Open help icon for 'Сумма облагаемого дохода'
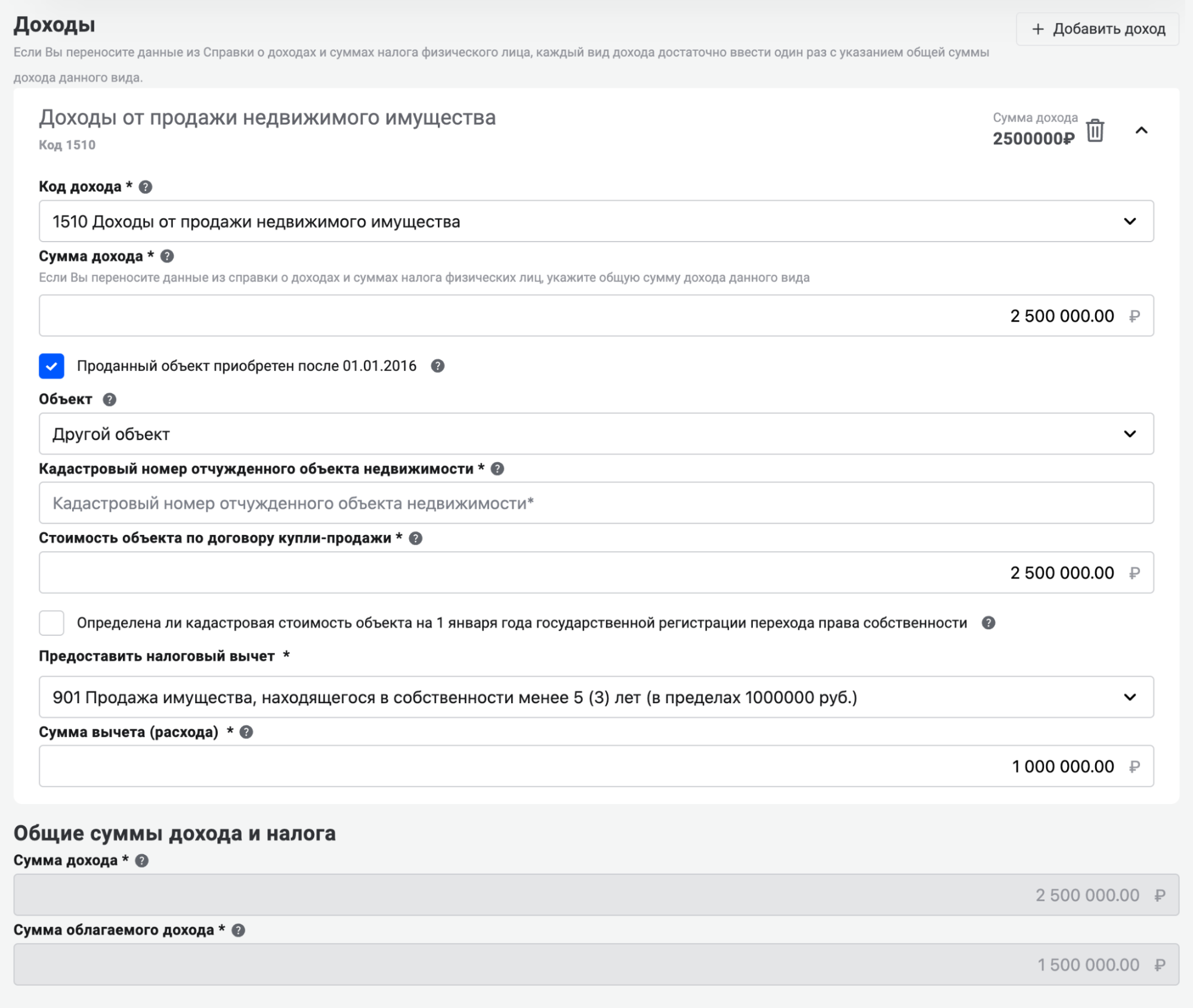 click(x=238, y=930)
